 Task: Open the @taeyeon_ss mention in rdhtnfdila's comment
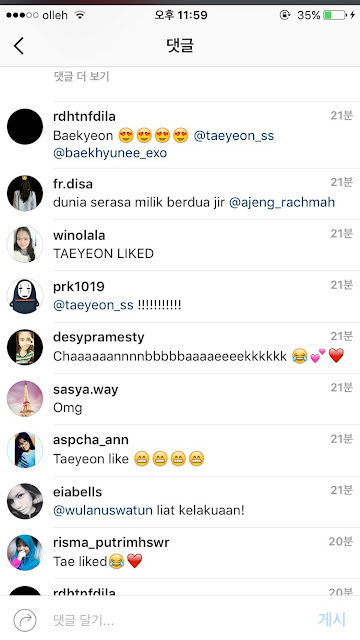233,136
